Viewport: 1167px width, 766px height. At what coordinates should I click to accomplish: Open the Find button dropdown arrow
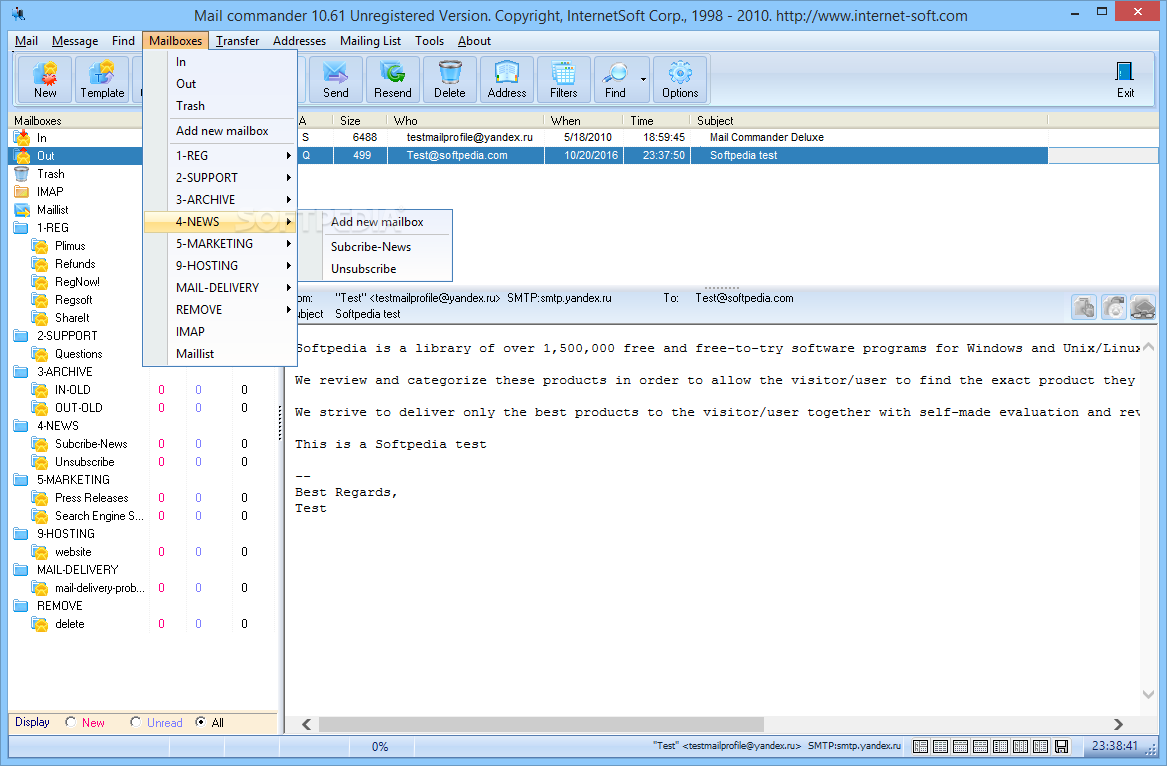point(643,79)
